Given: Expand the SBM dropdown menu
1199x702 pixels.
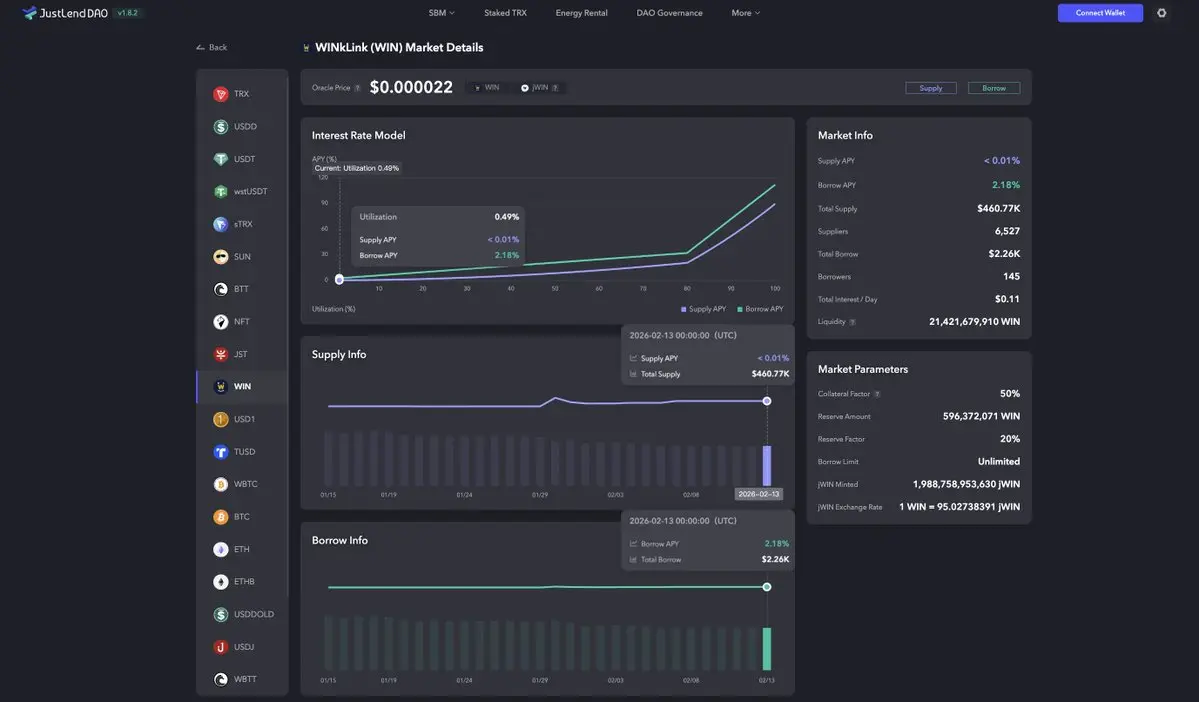Looking at the screenshot, I should click(441, 13).
